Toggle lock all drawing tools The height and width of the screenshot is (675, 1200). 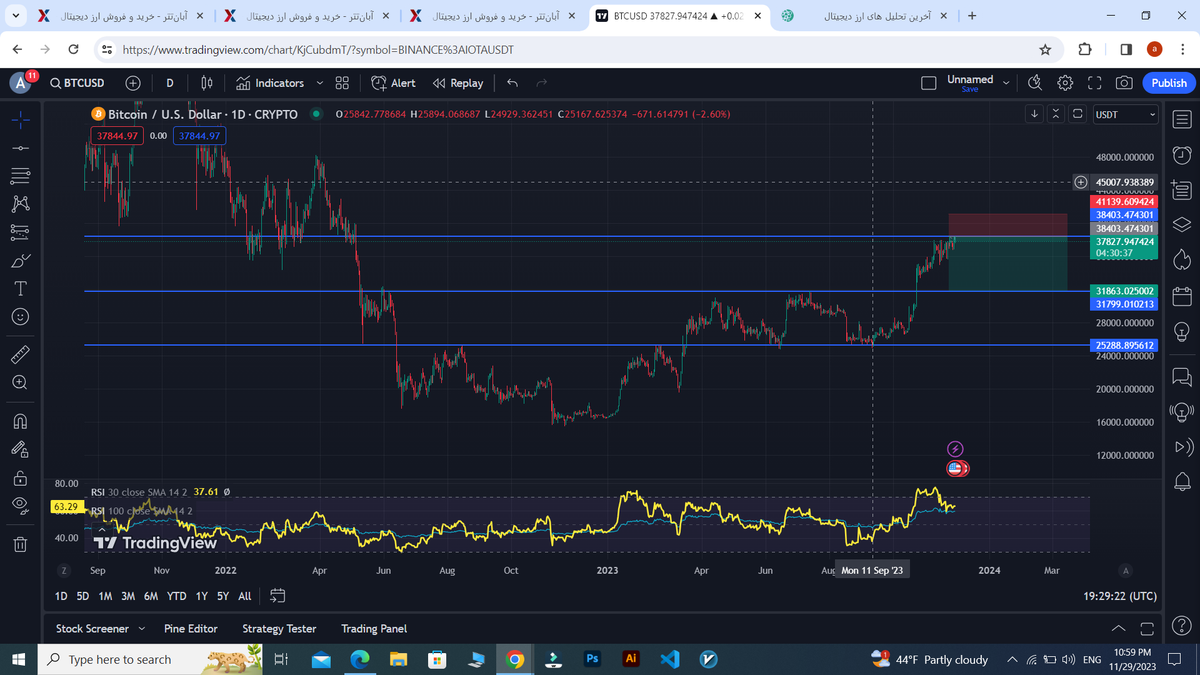tap(20, 478)
